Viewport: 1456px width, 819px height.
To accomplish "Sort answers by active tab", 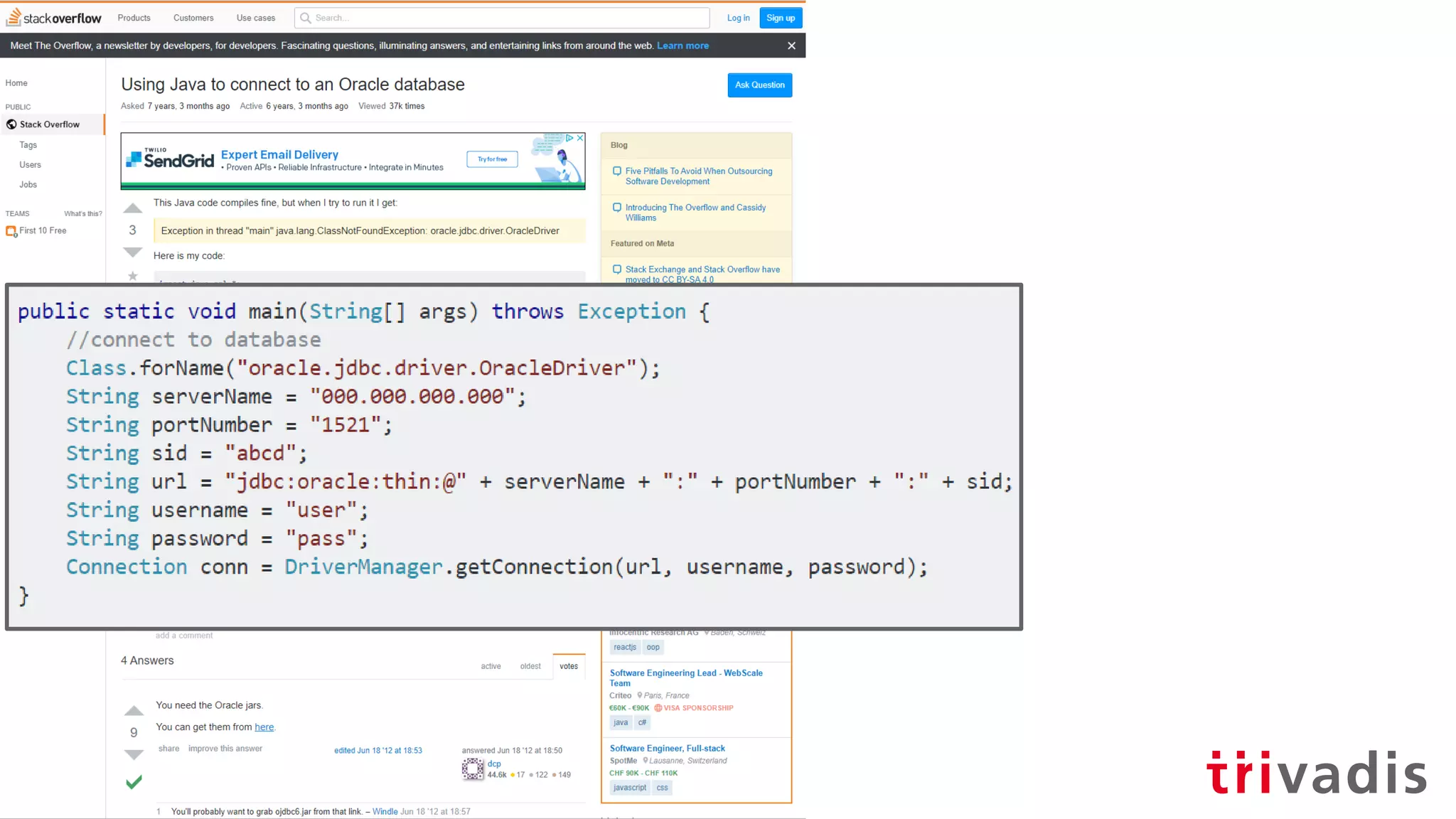I will pyautogui.click(x=491, y=666).
